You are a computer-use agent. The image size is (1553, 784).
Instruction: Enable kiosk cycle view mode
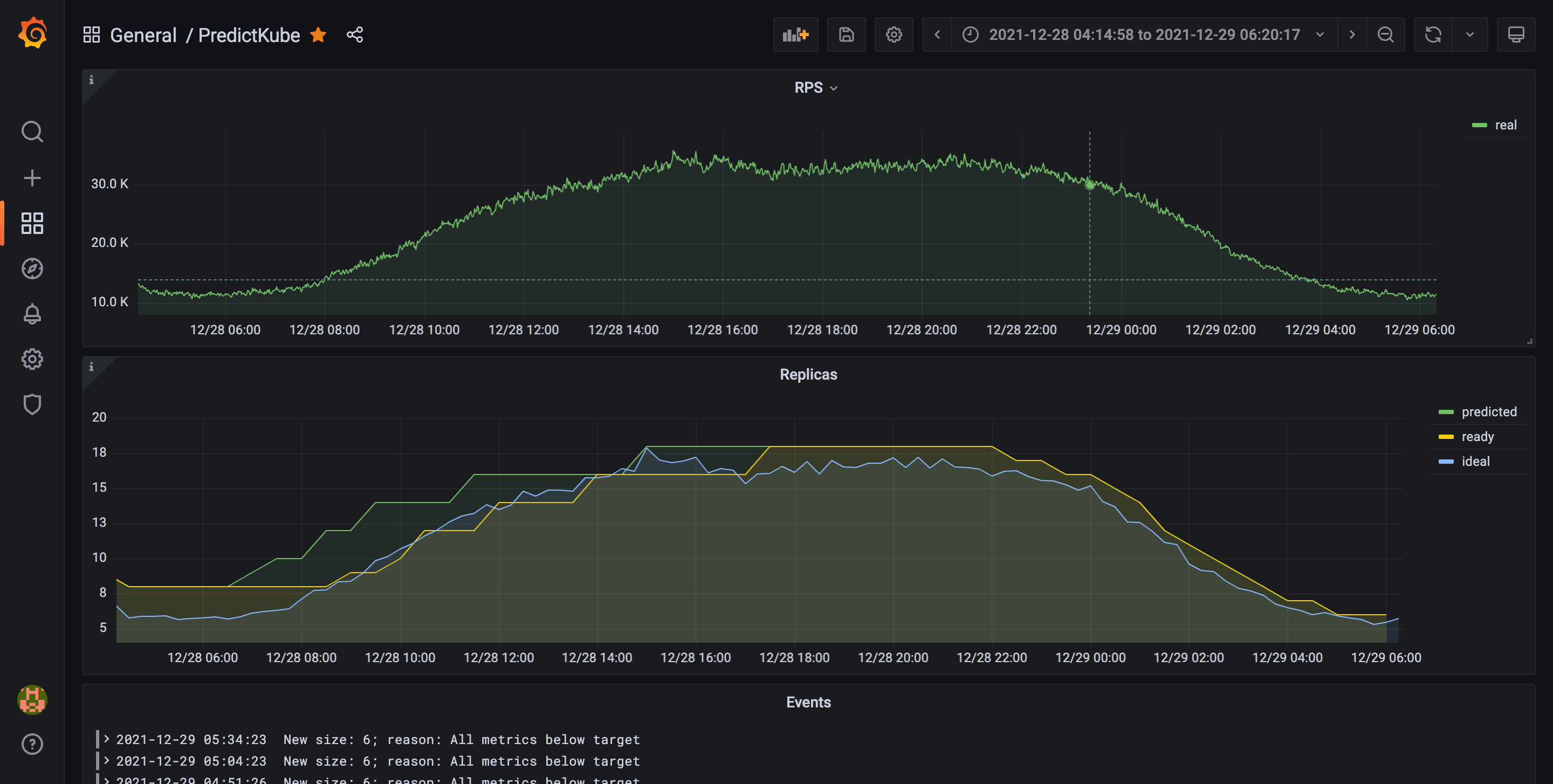coord(1516,35)
